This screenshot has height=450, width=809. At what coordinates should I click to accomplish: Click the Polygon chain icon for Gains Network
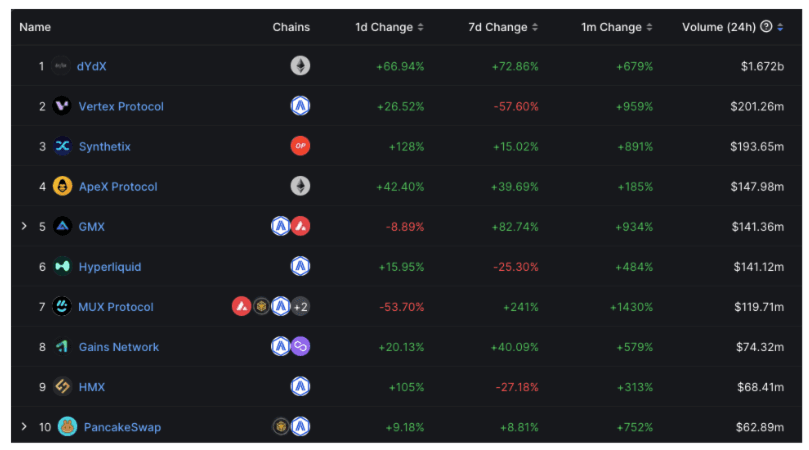[300, 347]
